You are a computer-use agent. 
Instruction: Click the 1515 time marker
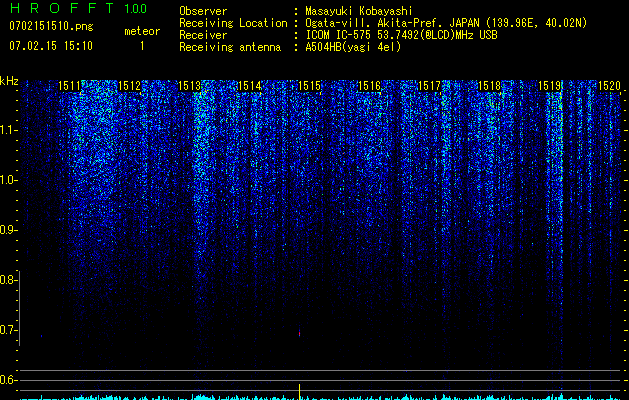point(310,86)
